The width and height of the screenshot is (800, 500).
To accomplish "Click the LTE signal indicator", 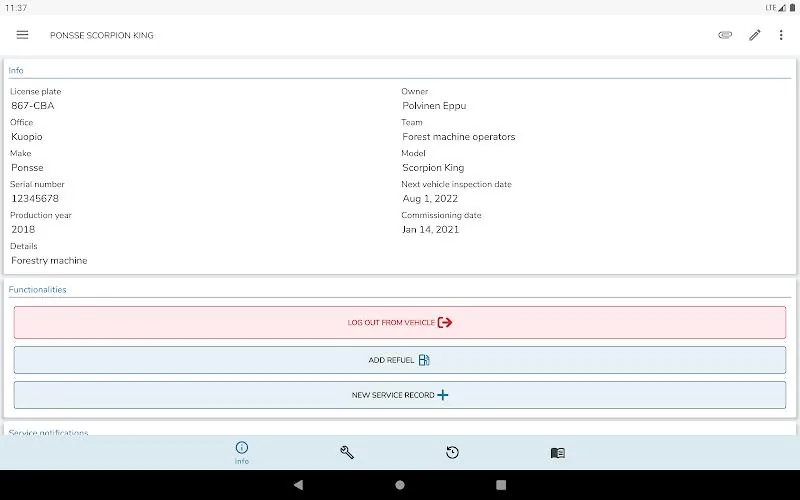I will 775,8.
